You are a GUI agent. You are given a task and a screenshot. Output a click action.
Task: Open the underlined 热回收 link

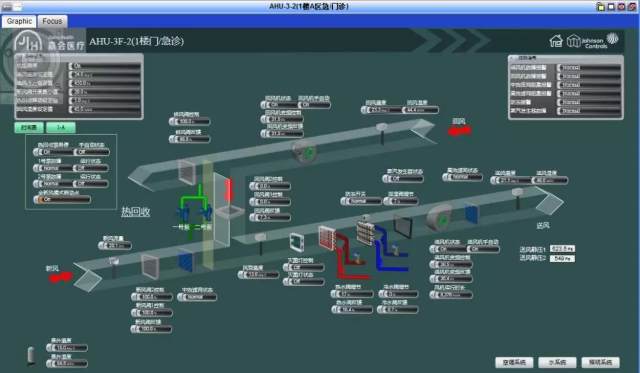pos(136,212)
